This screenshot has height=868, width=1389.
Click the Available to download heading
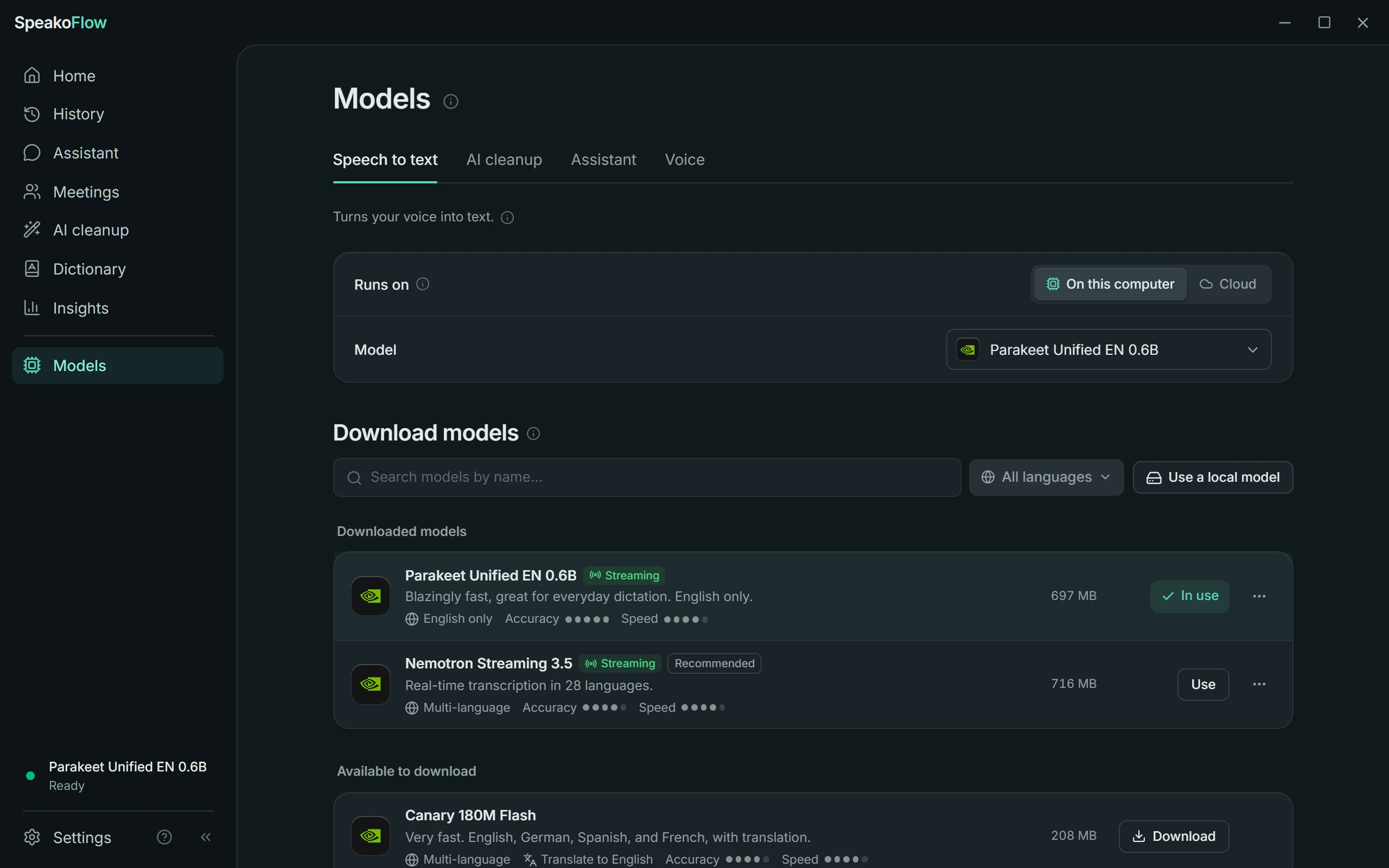[406, 771]
